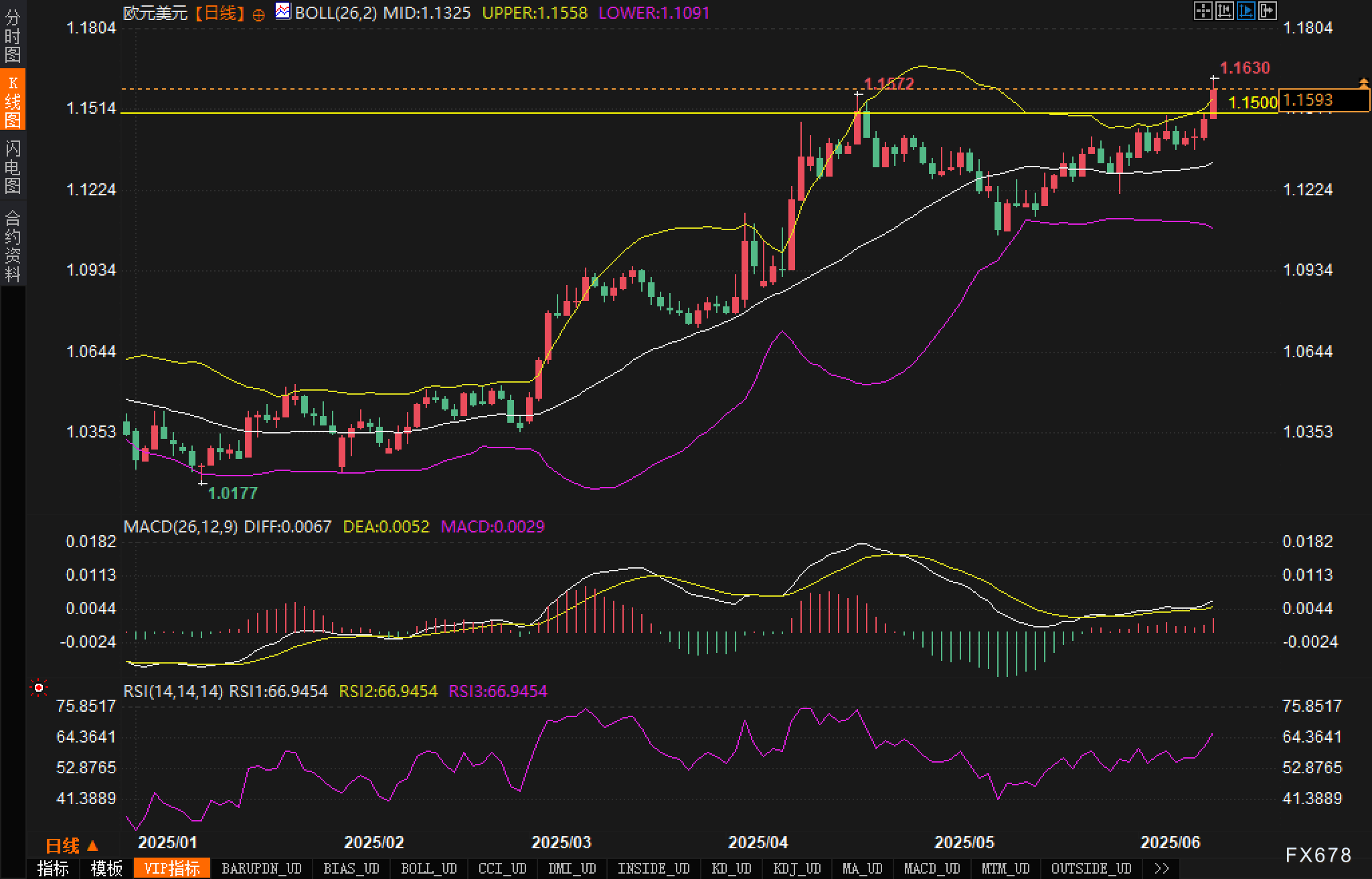Image resolution: width=1372 pixels, height=879 pixels.
Task: Toggle the blue highlighted axis play icon
Action: pyautogui.click(x=1246, y=11)
